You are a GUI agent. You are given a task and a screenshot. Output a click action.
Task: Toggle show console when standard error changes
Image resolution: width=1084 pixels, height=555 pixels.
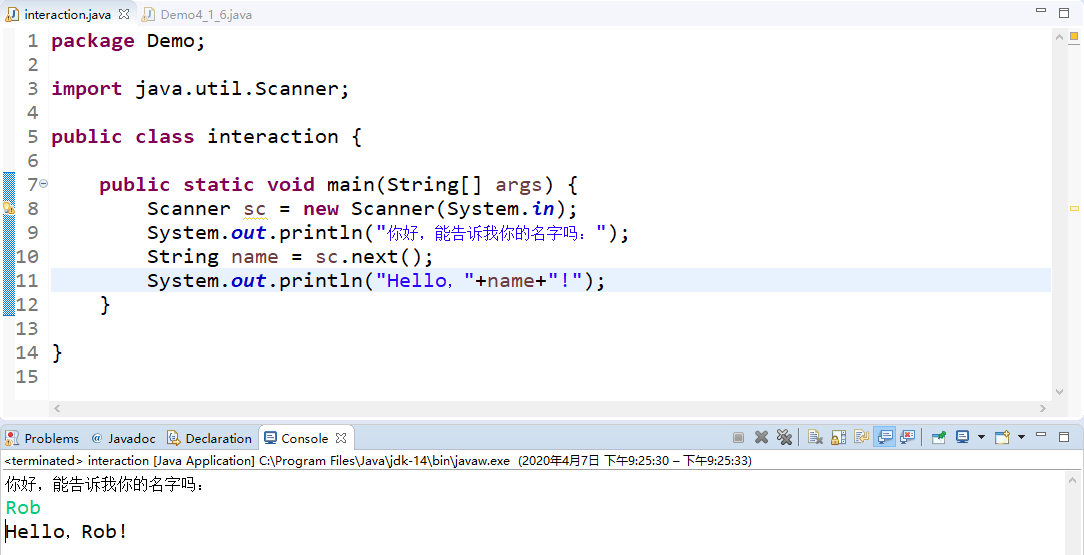click(908, 438)
